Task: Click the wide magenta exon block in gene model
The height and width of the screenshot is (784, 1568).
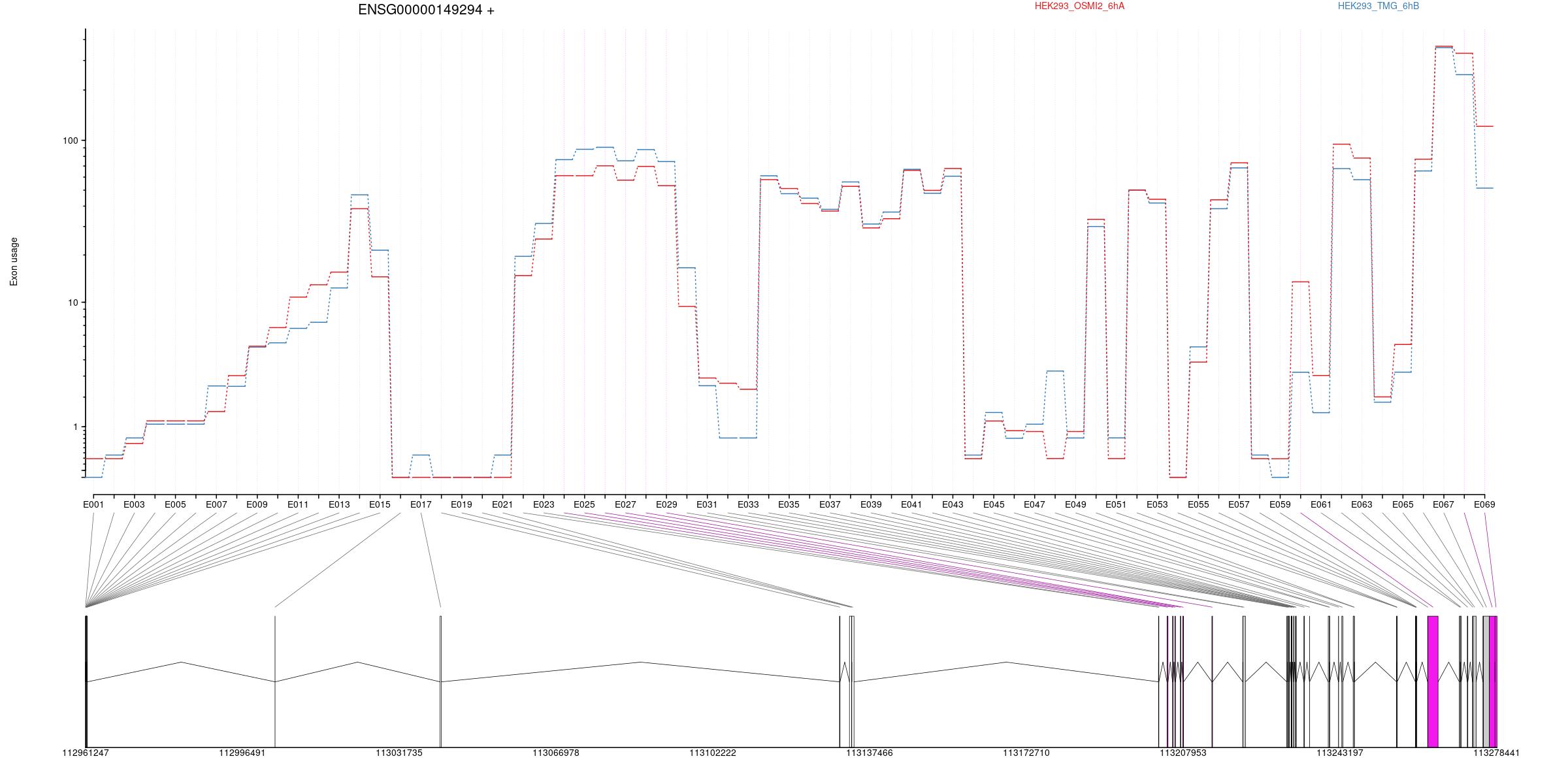Action: [x=1433, y=681]
